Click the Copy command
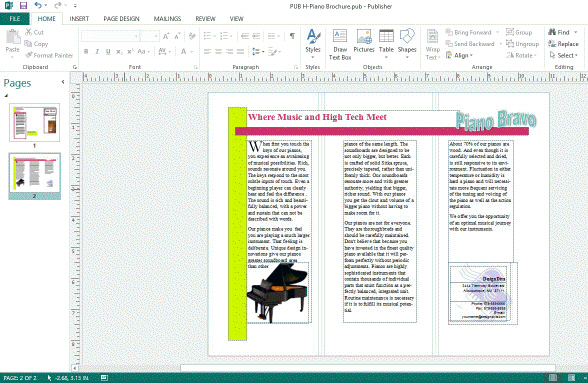Viewport: 588px width, 383px height. point(36,44)
